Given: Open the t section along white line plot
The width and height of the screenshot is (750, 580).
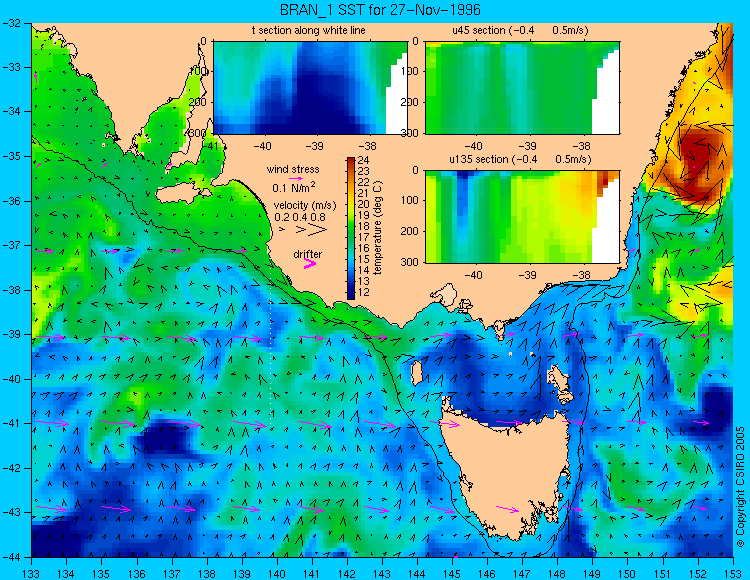Looking at the screenshot, I should tap(310, 88).
